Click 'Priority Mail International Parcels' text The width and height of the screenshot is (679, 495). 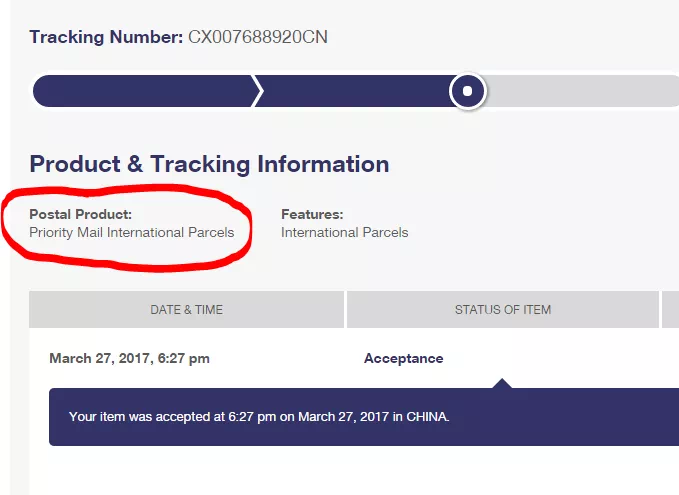pos(131,232)
